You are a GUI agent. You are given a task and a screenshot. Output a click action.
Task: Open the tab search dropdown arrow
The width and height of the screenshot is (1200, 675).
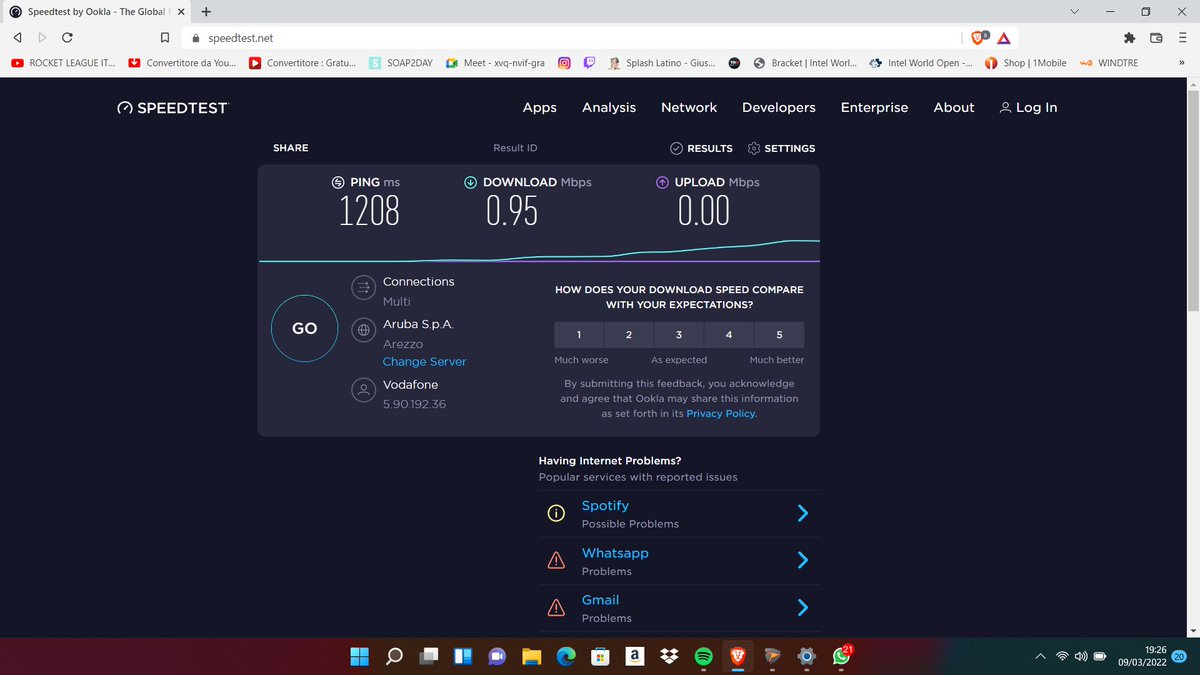tap(1075, 12)
